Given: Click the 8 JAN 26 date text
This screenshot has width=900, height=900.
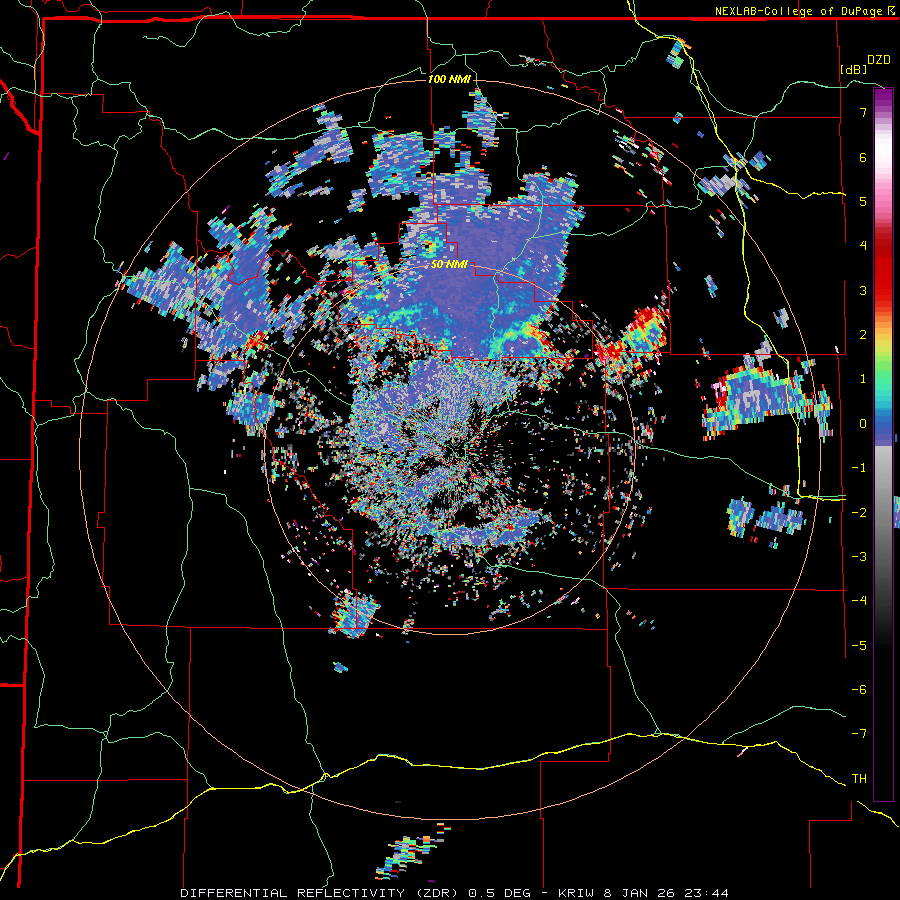Looking at the screenshot, I should 640,893.
